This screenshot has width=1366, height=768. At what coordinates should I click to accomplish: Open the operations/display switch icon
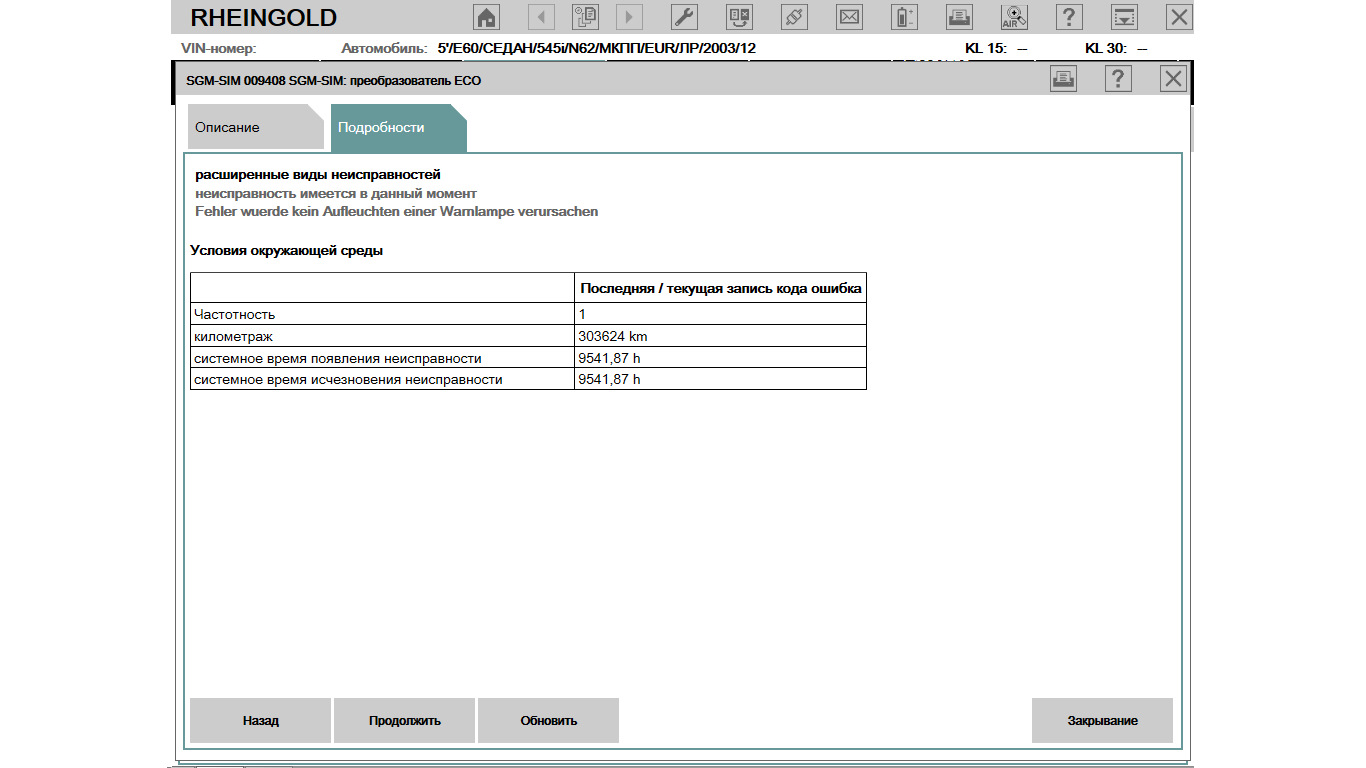pyautogui.click(x=739, y=17)
